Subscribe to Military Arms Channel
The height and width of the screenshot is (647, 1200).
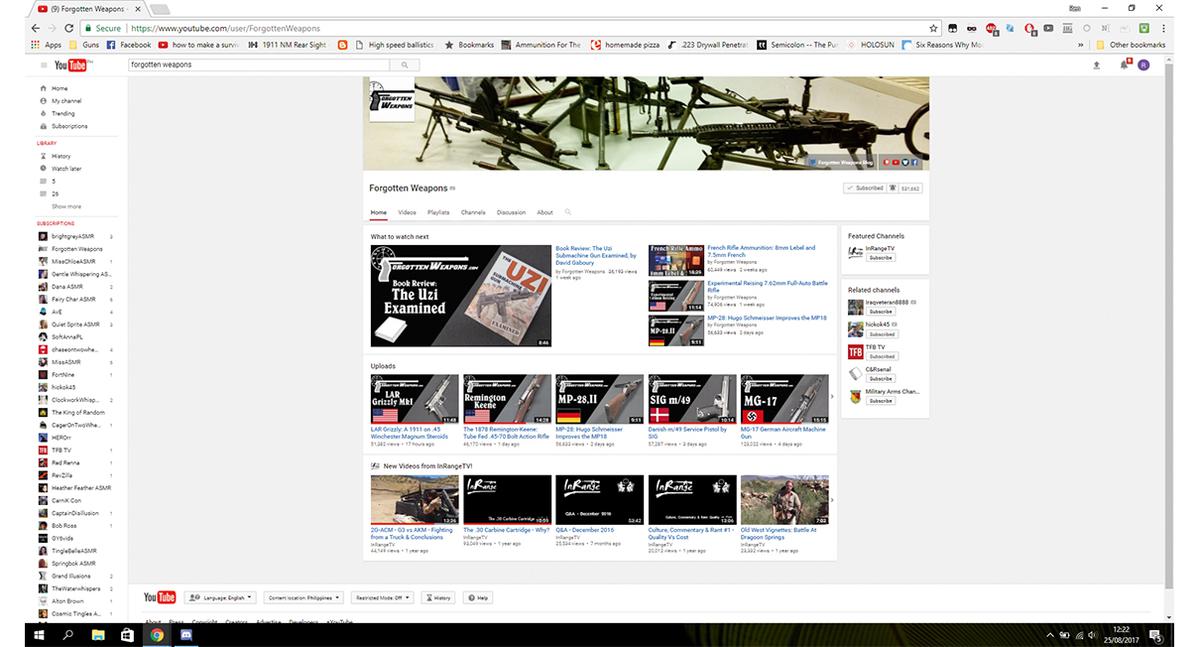[x=881, y=401]
